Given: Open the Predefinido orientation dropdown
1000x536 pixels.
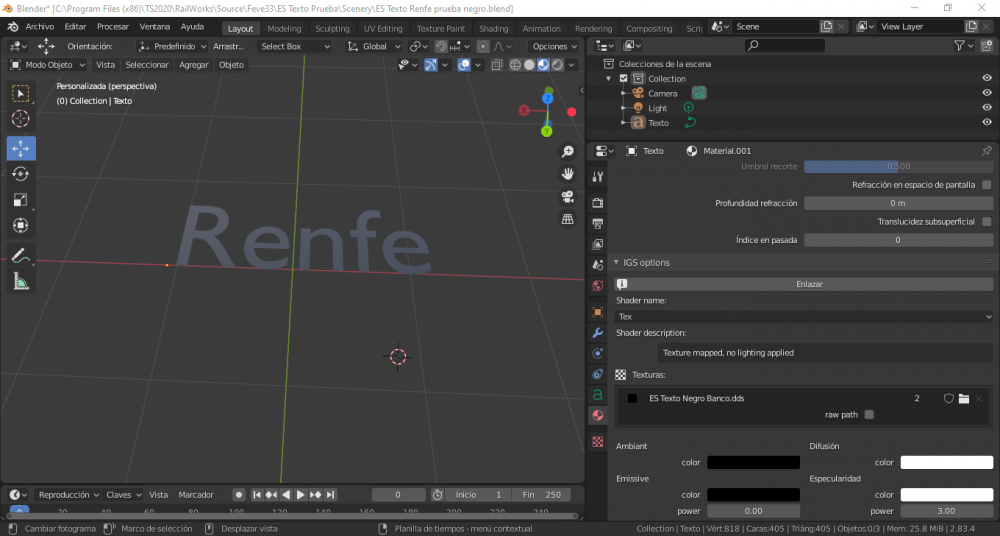Looking at the screenshot, I should point(172,47).
